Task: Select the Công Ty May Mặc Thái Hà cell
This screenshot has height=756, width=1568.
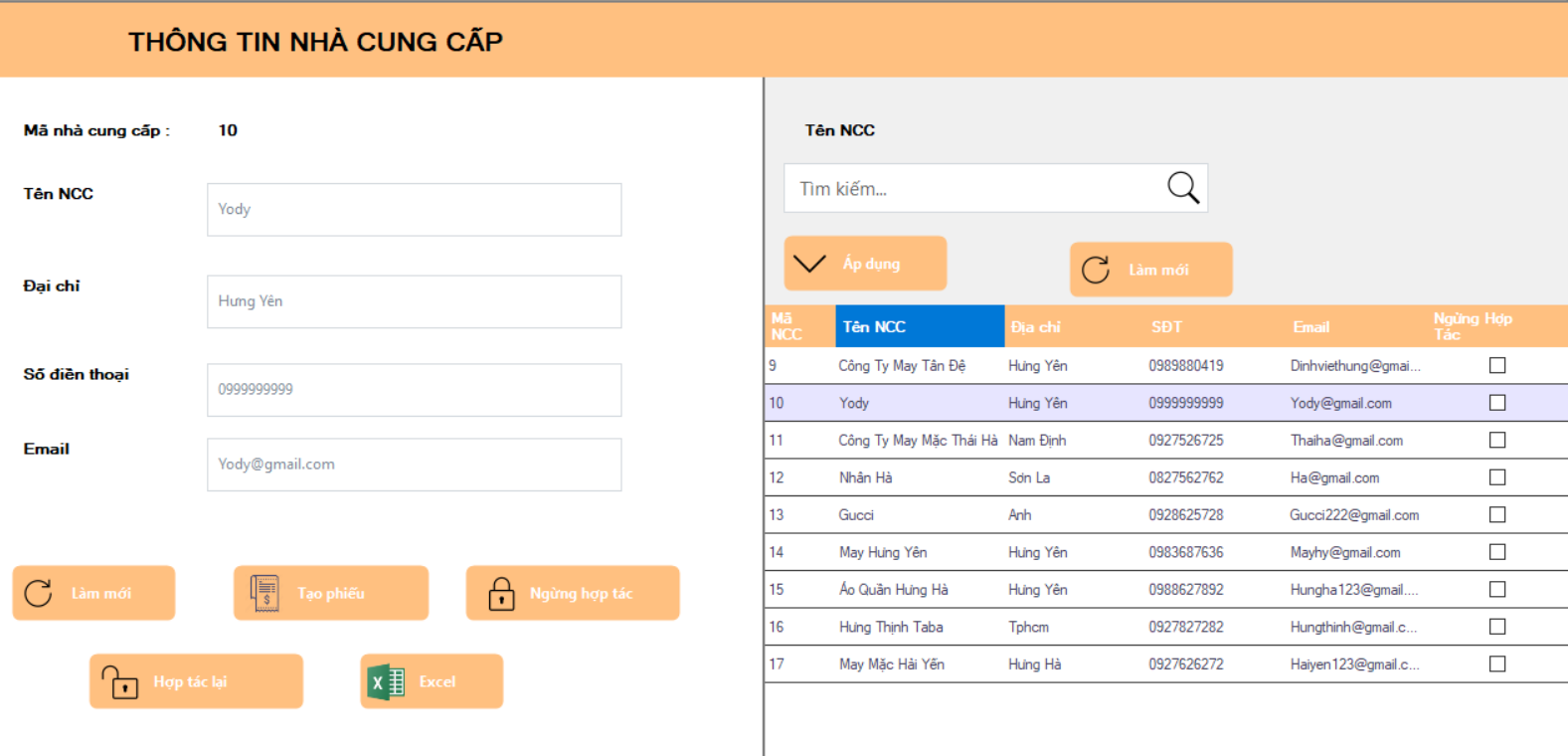Action: [x=918, y=440]
